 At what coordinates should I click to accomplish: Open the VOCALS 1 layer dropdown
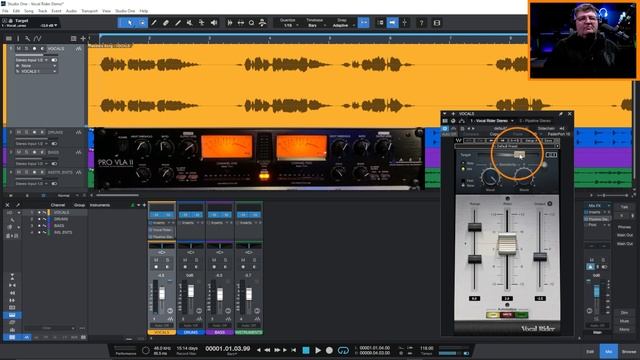(x=36, y=71)
